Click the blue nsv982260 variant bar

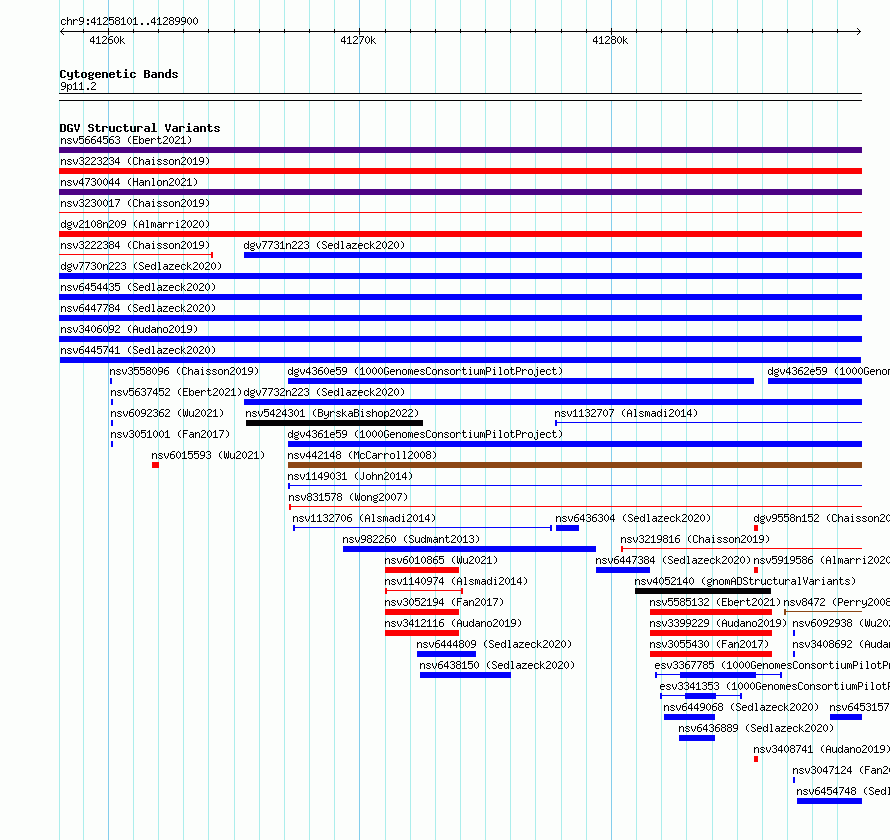coord(469,549)
